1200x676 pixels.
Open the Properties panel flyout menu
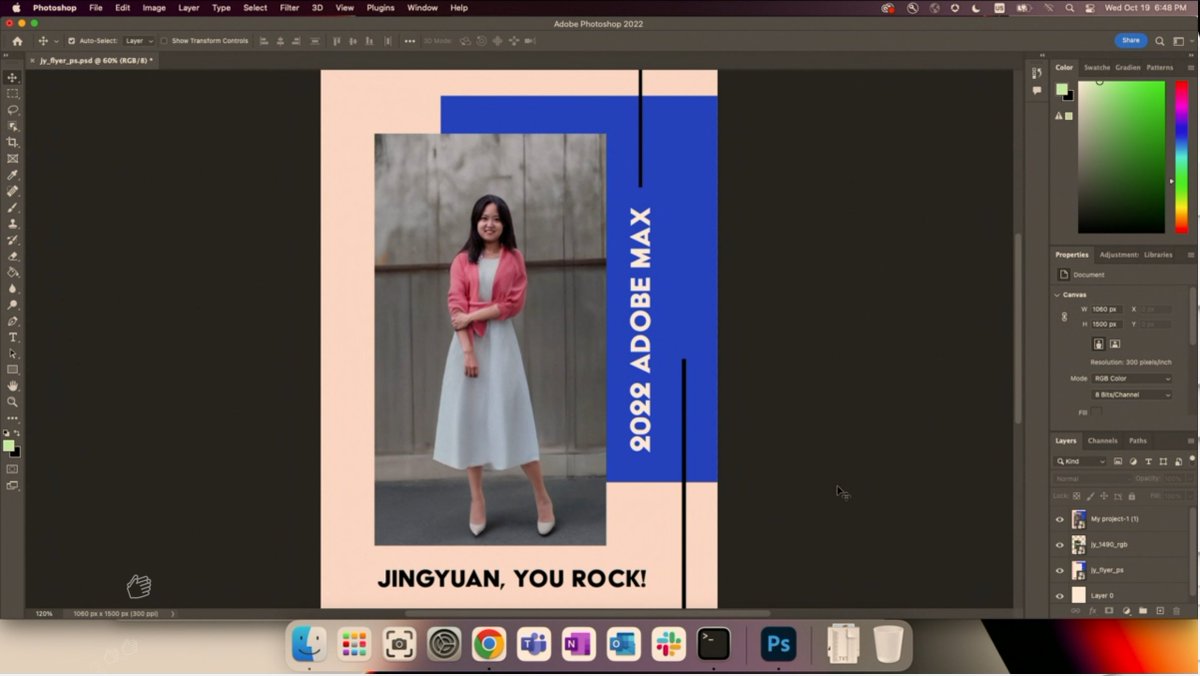[1191, 254]
